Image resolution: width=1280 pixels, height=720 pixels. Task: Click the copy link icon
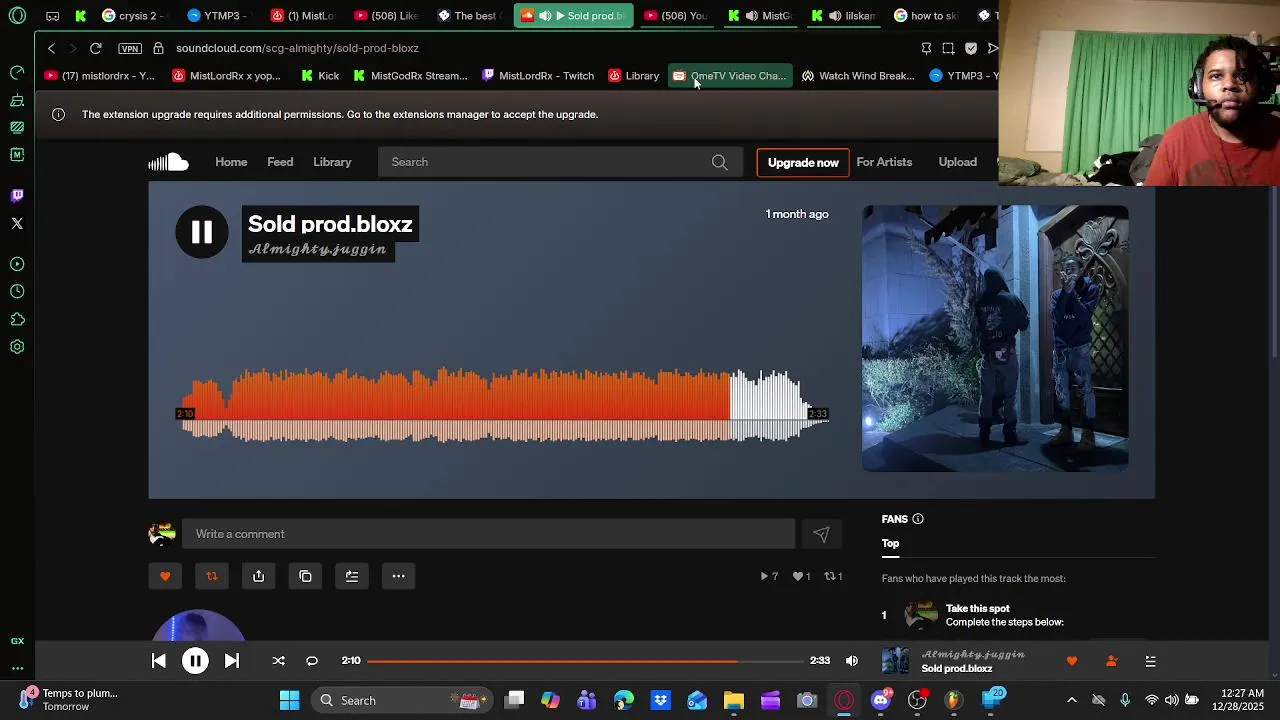[305, 576]
